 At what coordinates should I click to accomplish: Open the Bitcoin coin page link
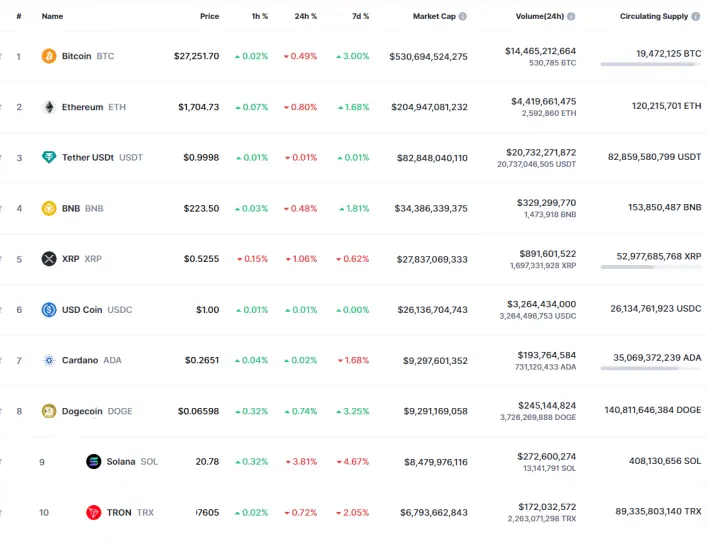(88, 56)
